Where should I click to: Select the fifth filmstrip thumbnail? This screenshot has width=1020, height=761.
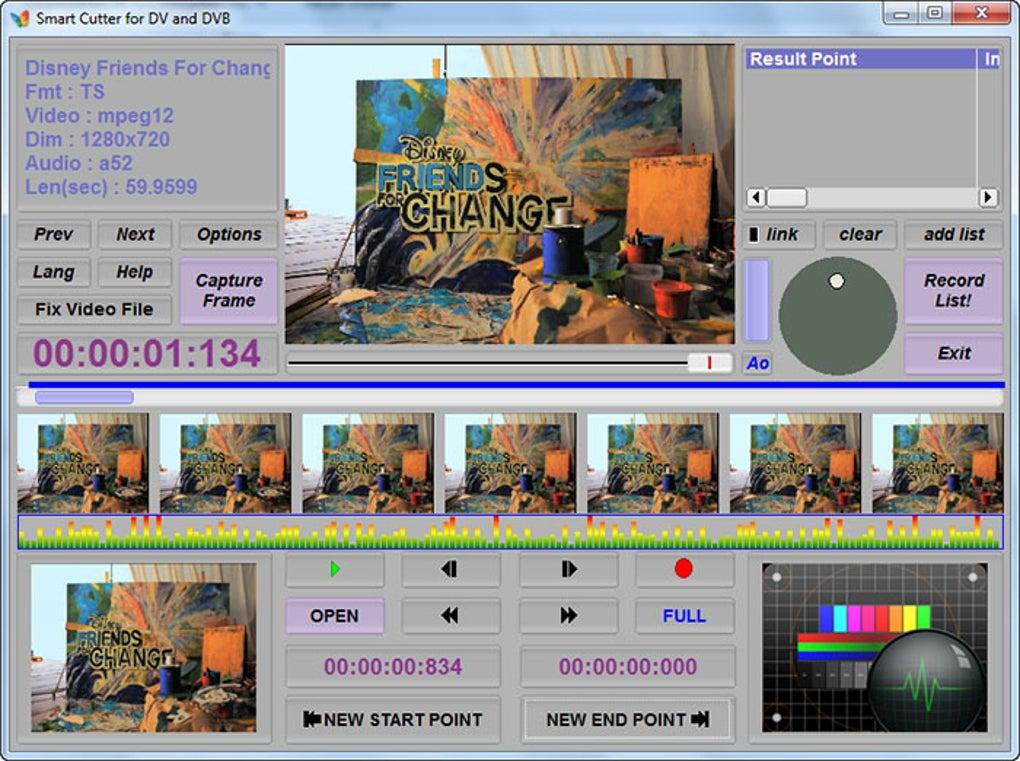(x=653, y=463)
